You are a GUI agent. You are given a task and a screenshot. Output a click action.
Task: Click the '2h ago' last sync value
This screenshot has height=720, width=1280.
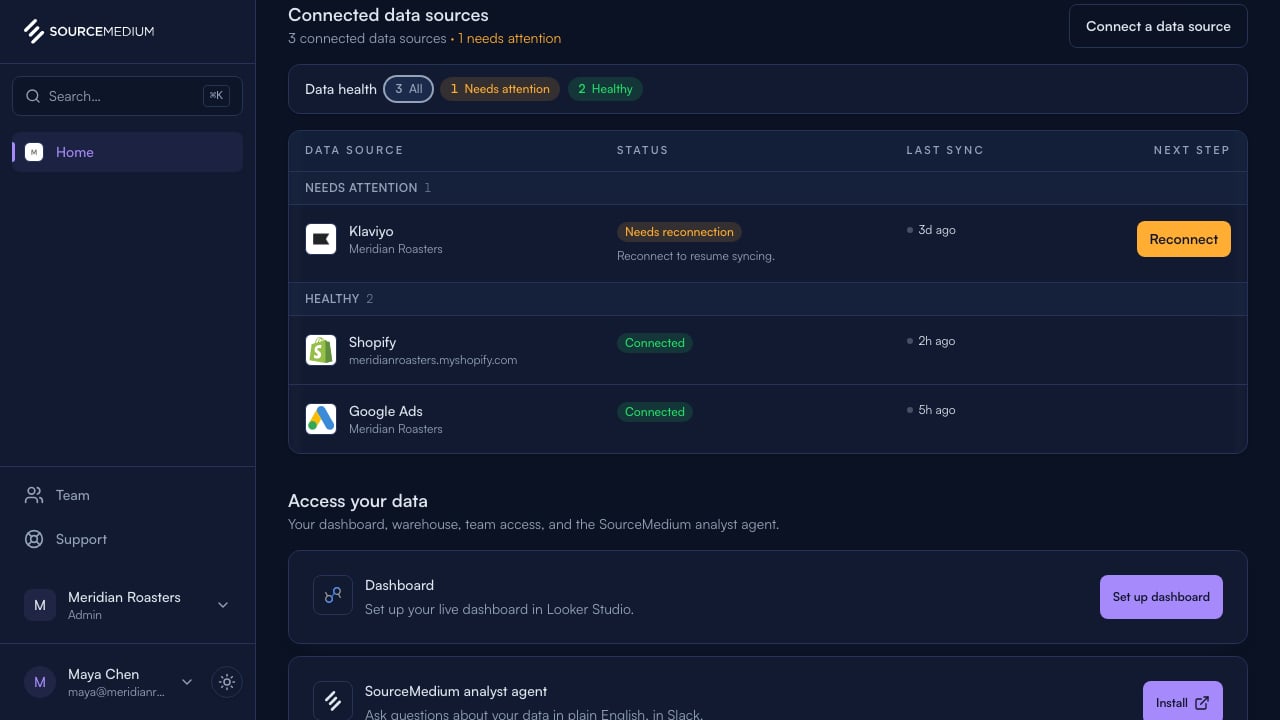pos(936,341)
